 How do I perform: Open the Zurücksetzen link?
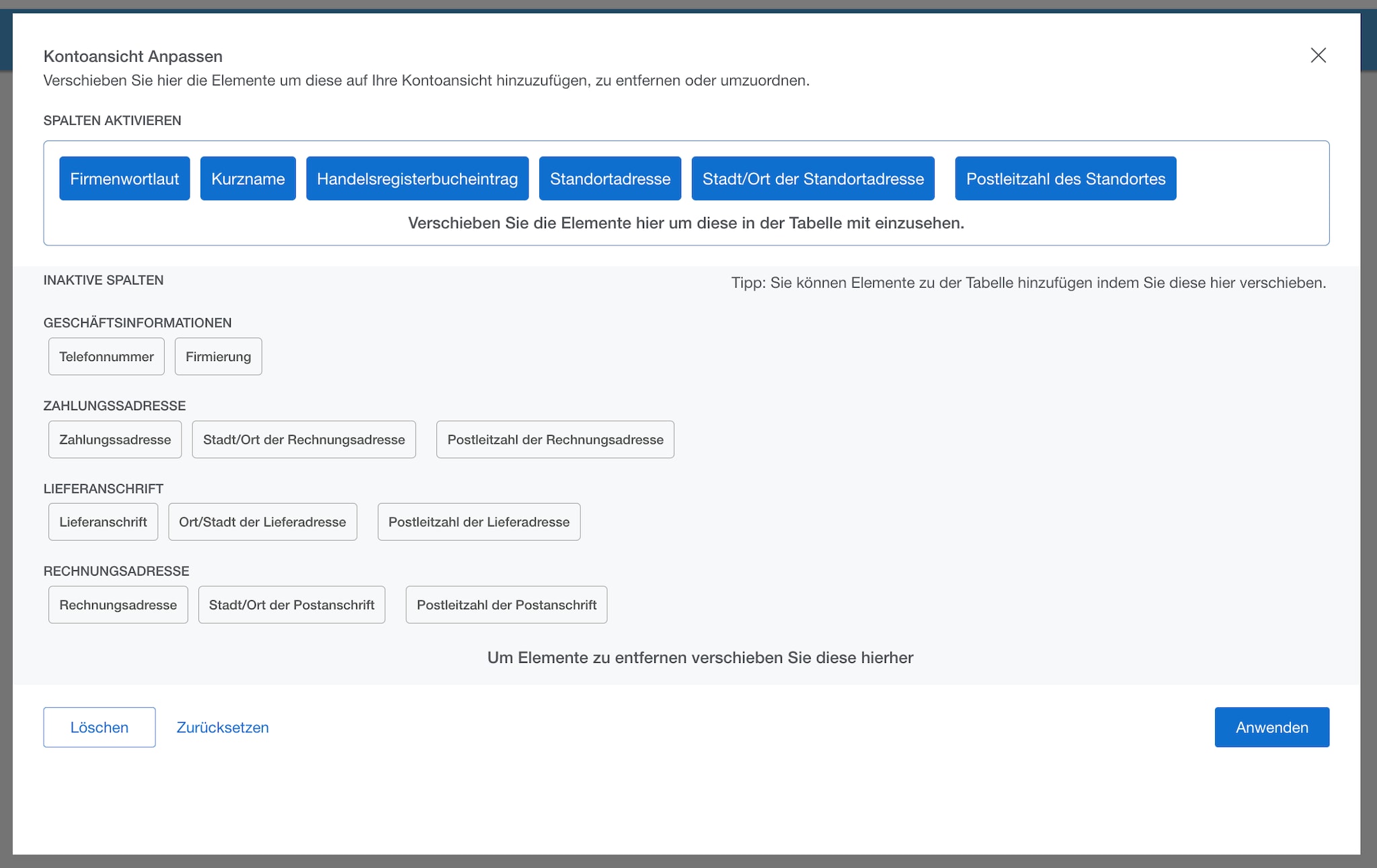[222, 727]
